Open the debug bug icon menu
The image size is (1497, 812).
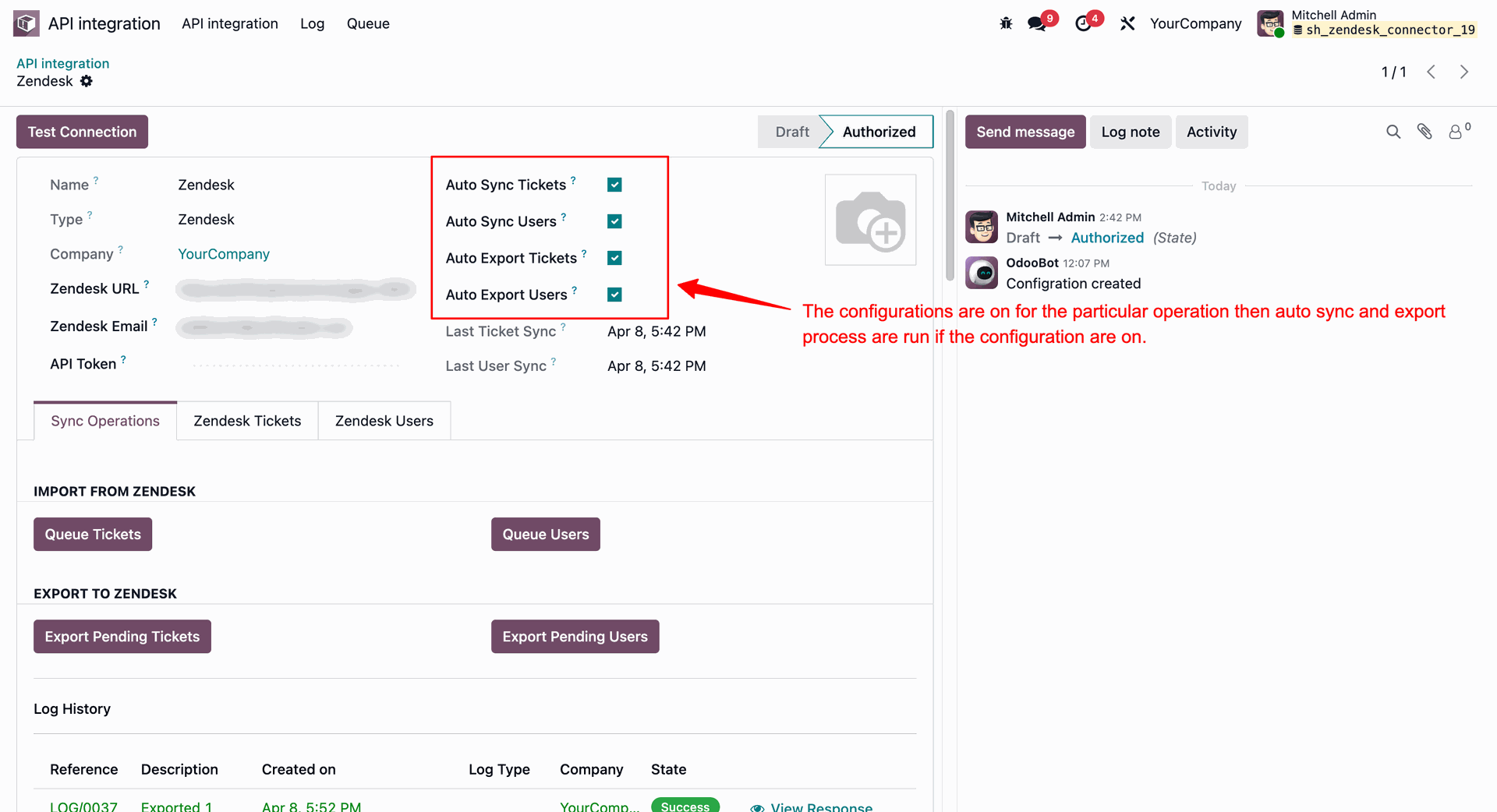(1006, 23)
